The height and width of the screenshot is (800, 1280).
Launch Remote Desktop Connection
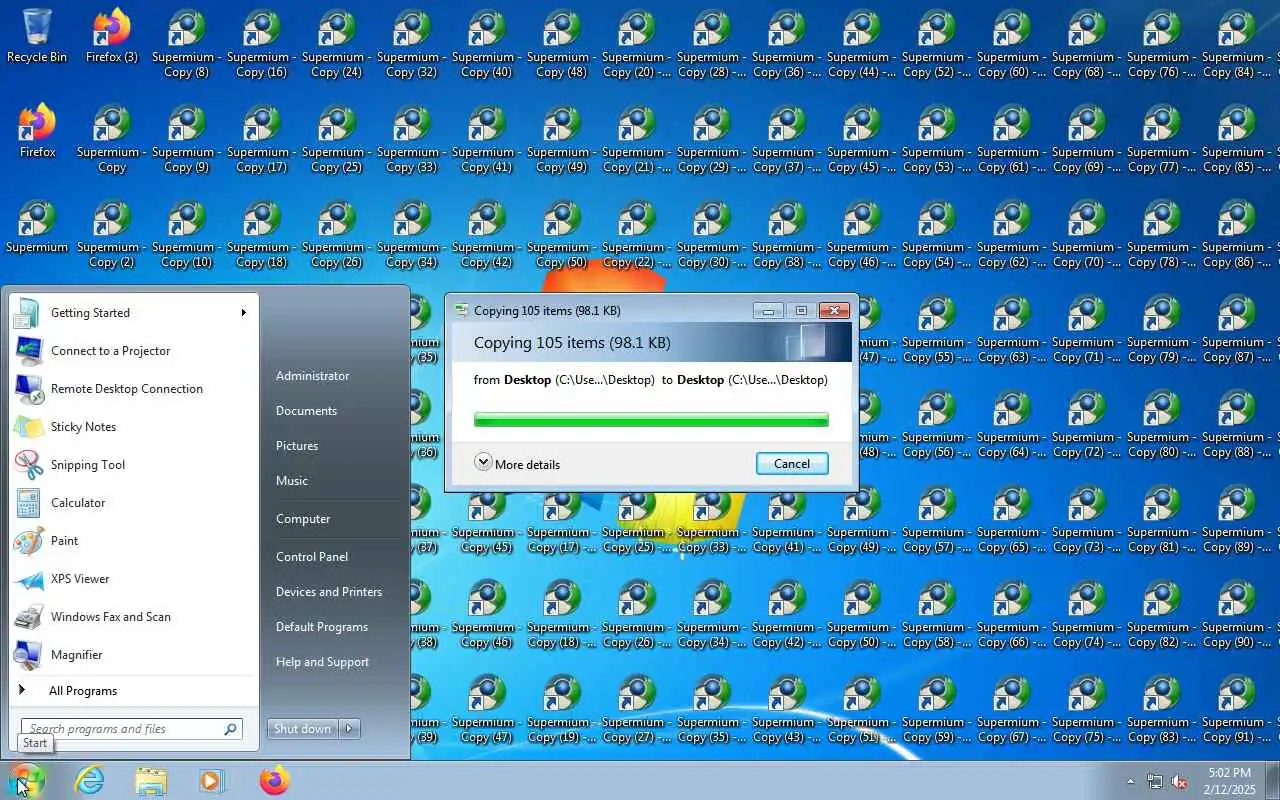[x=133, y=388]
